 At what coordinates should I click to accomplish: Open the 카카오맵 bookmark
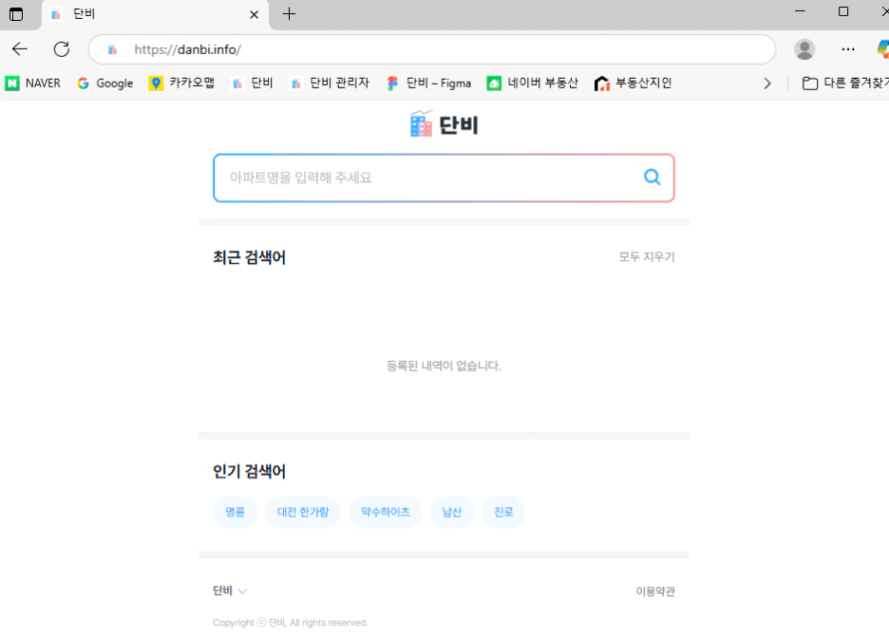pyautogui.click(x=181, y=83)
